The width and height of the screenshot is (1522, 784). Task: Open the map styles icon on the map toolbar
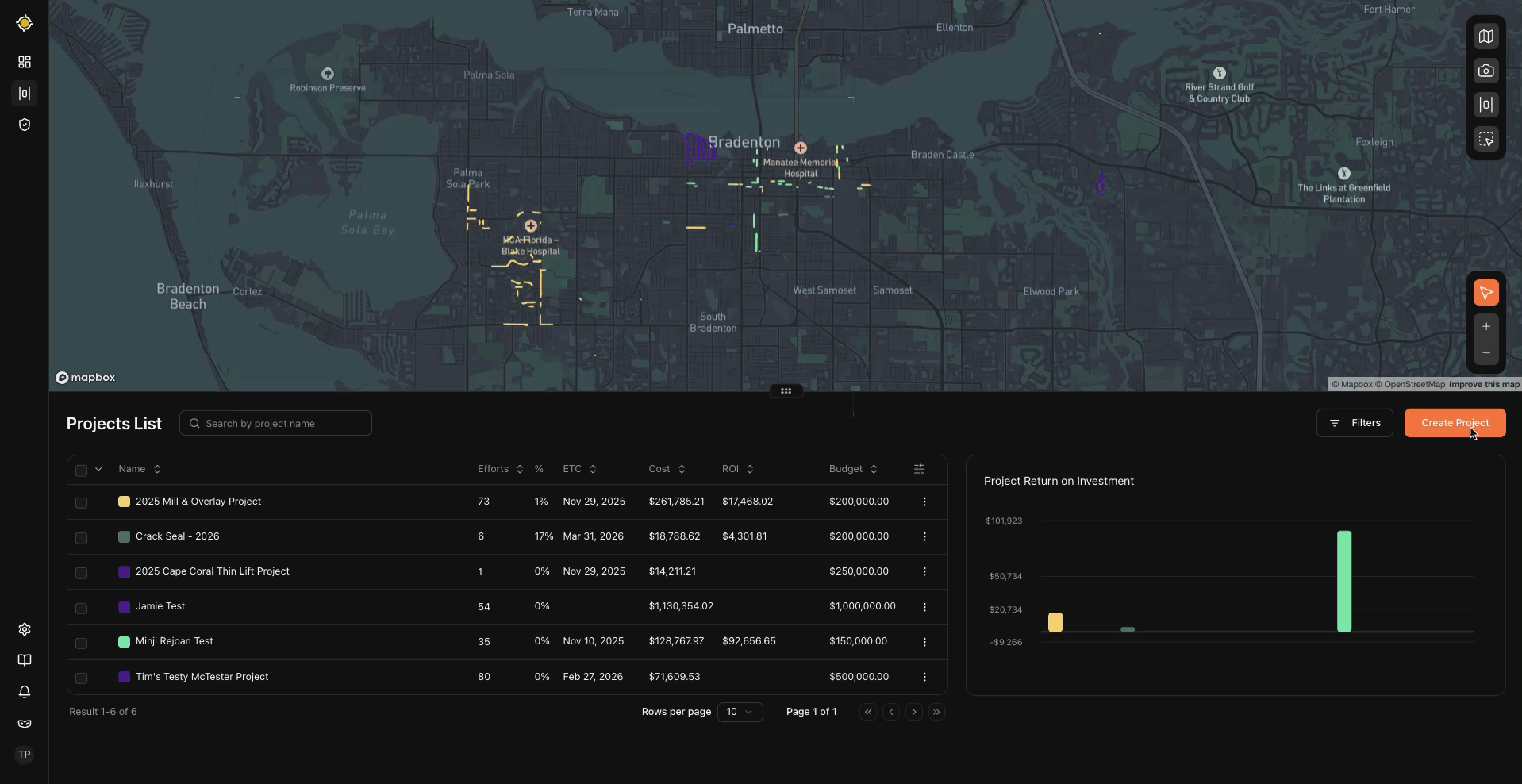(1485, 36)
